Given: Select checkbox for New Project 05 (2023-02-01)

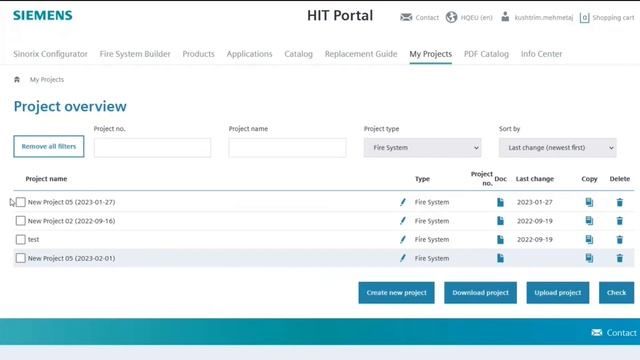Looking at the screenshot, I should pyautogui.click(x=20, y=258).
